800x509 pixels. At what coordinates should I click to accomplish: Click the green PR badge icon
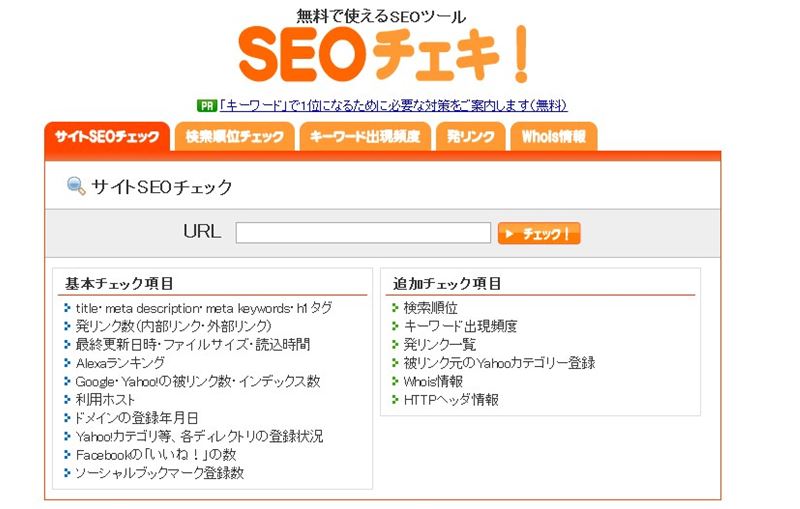pos(207,106)
